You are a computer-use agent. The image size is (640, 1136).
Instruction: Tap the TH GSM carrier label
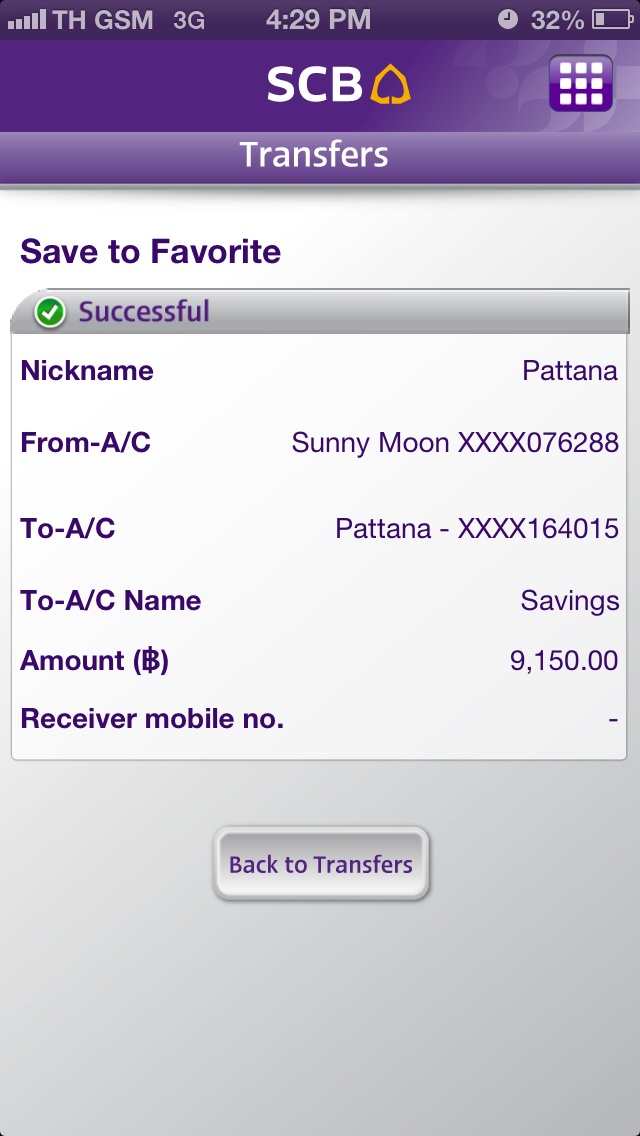pyautogui.click(x=102, y=19)
